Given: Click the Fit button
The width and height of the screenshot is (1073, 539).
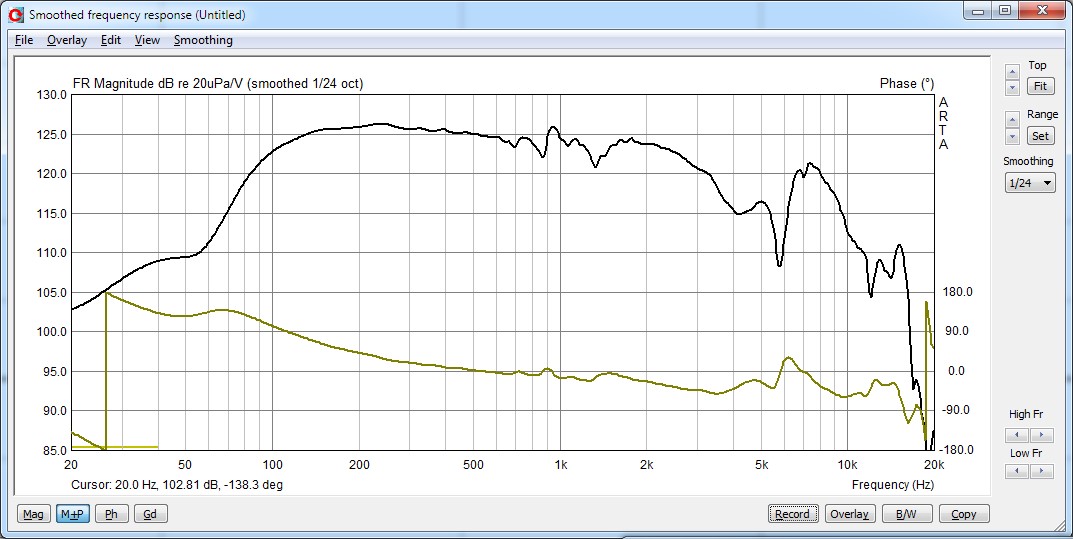Looking at the screenshot, I should click(x=1040, y=86).
